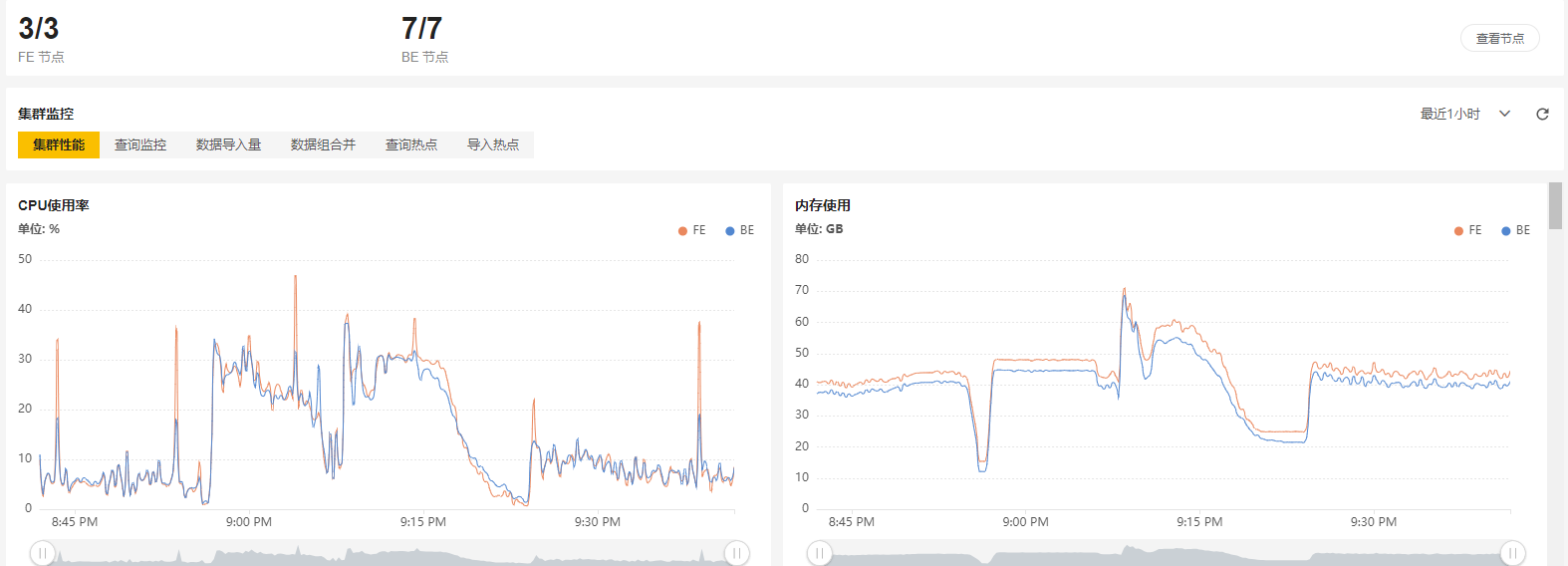Click the vertical scrollbar on the right

1555,205
